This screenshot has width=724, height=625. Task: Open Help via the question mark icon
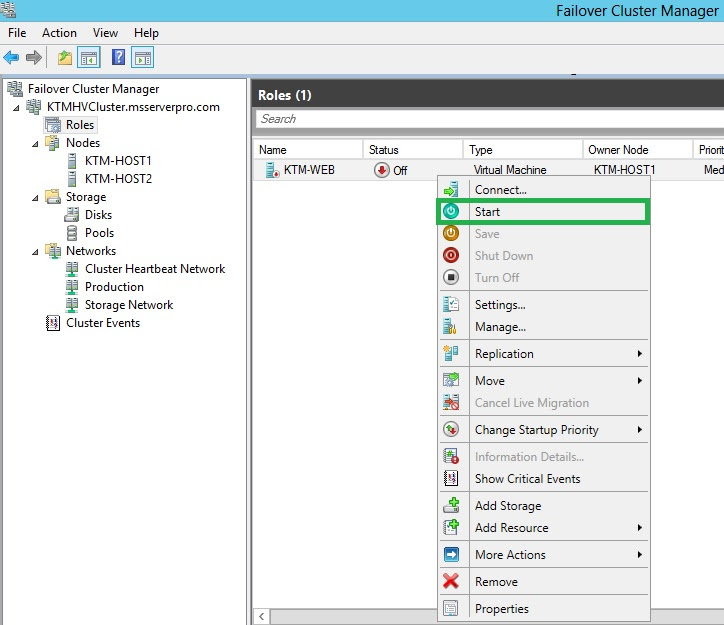[x=118, y=57]
